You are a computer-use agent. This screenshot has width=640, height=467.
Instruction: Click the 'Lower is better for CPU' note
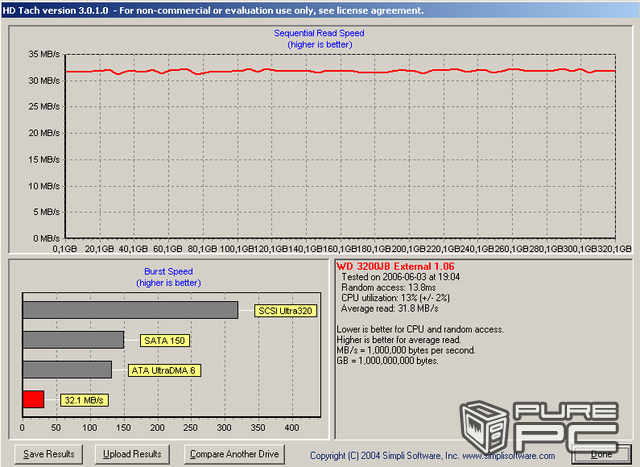click(420, 329)
